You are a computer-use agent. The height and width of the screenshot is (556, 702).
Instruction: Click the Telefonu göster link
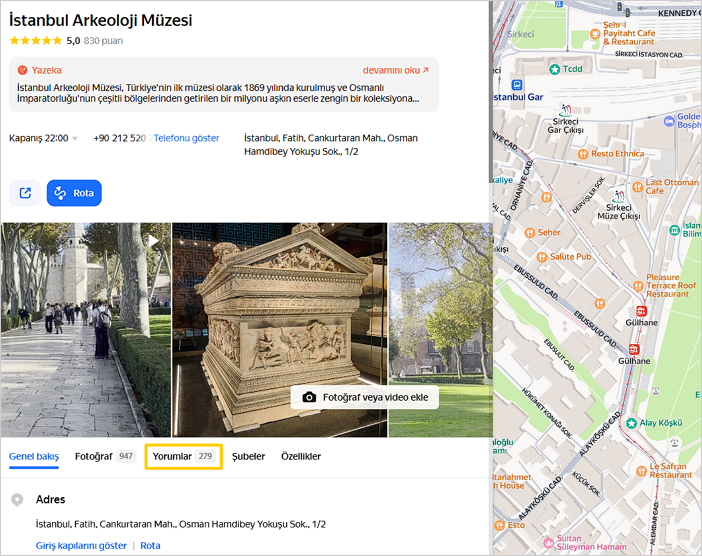[x=187, y=138]
